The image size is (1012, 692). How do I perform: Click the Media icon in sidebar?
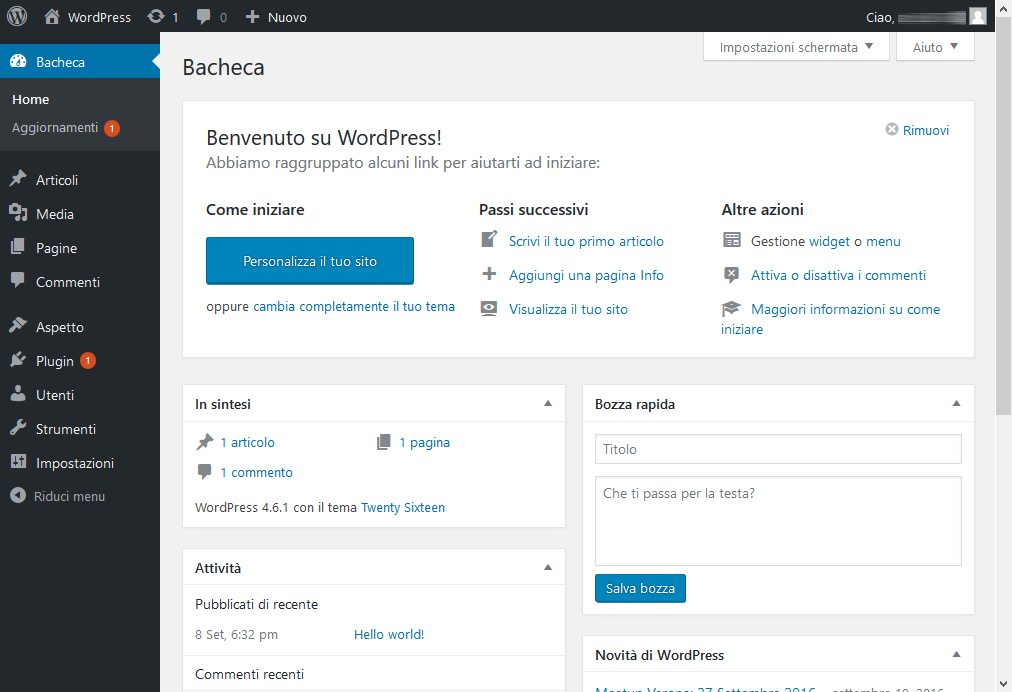[18, 214]
